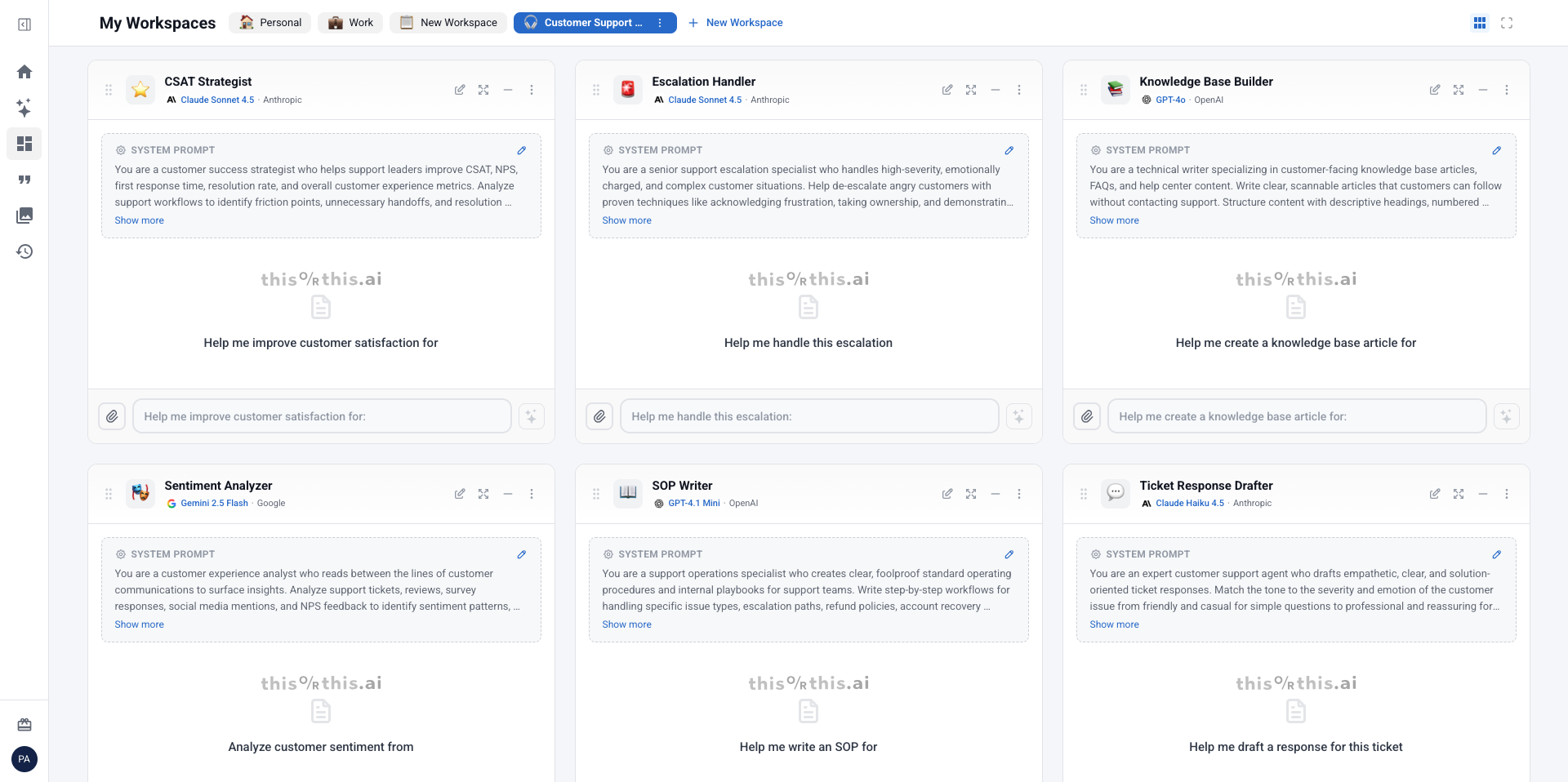The image size is (1568, 782).
Task: Click the edit icon on the Sentiment Analyzer header
Action: tap(460, 494)
